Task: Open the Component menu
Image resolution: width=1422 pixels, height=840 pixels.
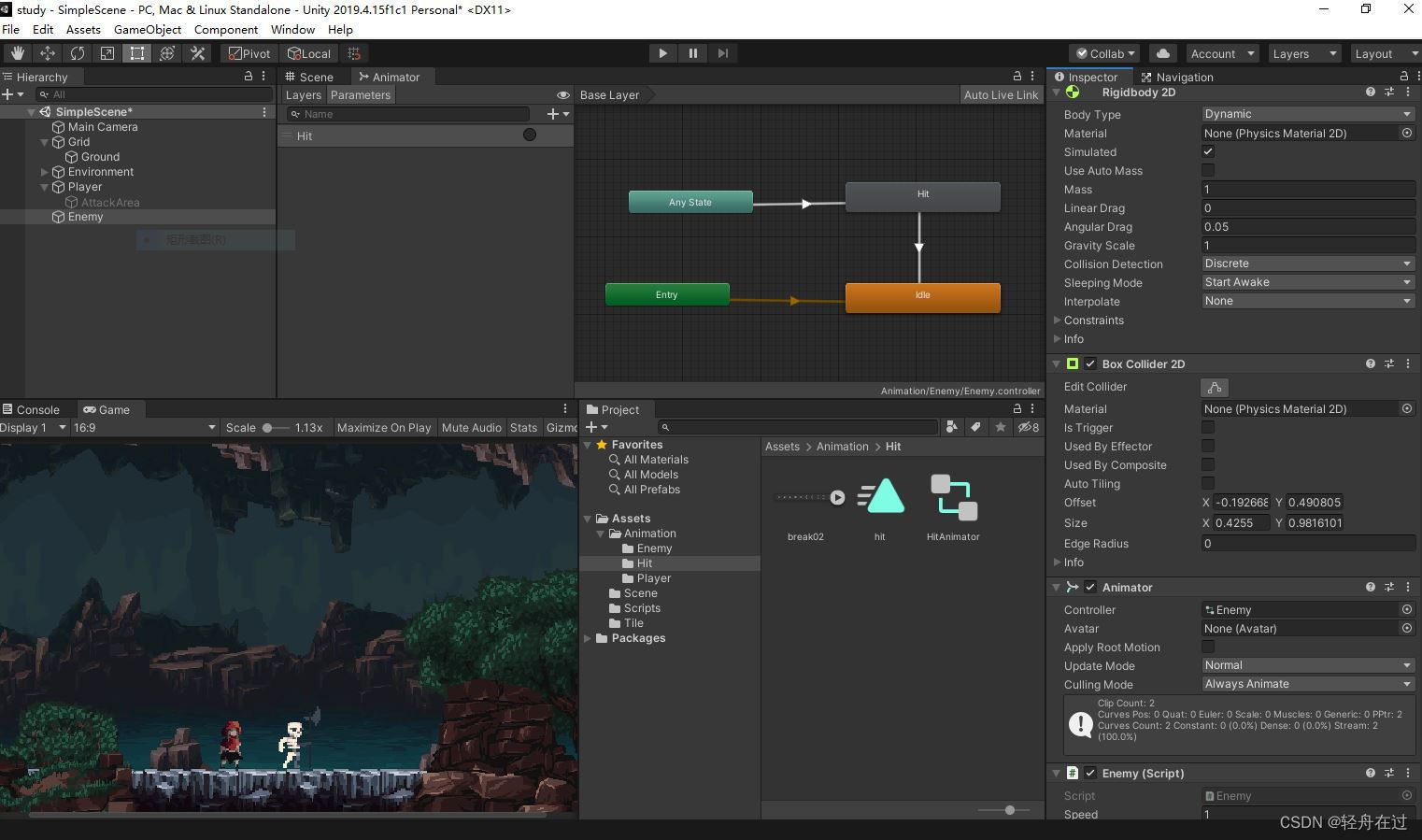Action: [226, 29]
